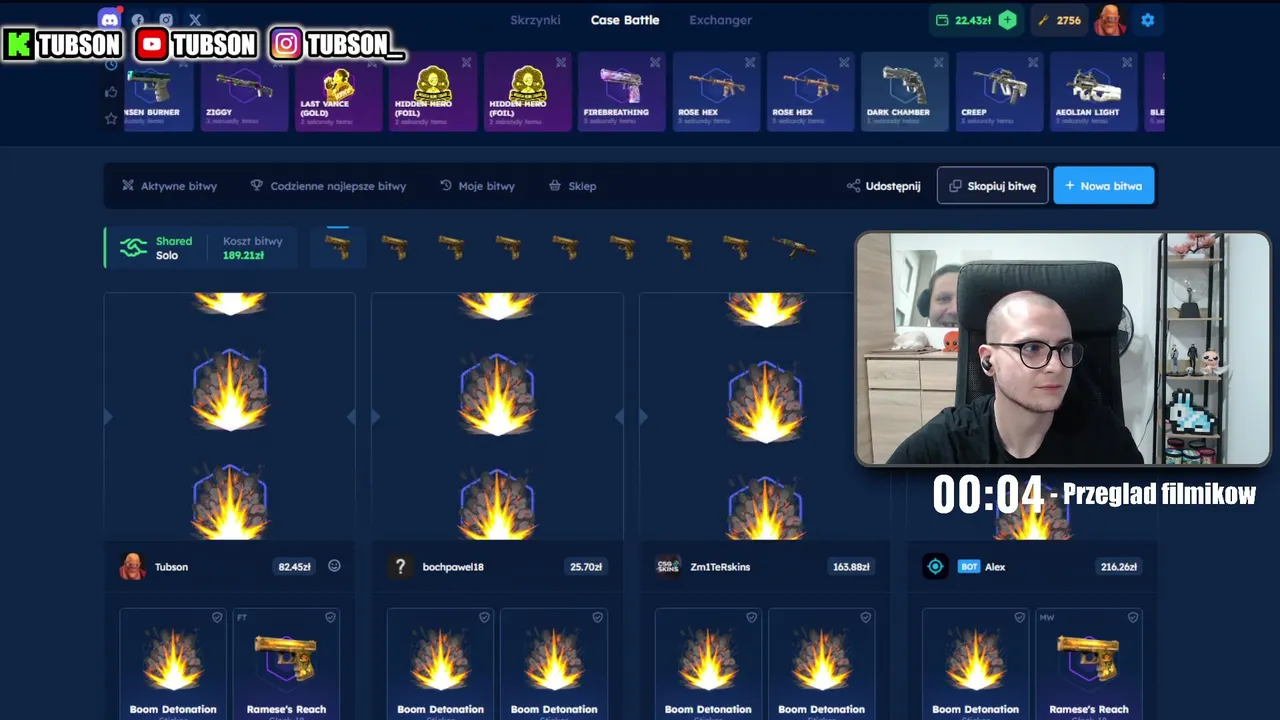Screen dimensions: 1280x720
Task: Click the crossed icon on Aeolian Light card
Action: coord(1127,62)
